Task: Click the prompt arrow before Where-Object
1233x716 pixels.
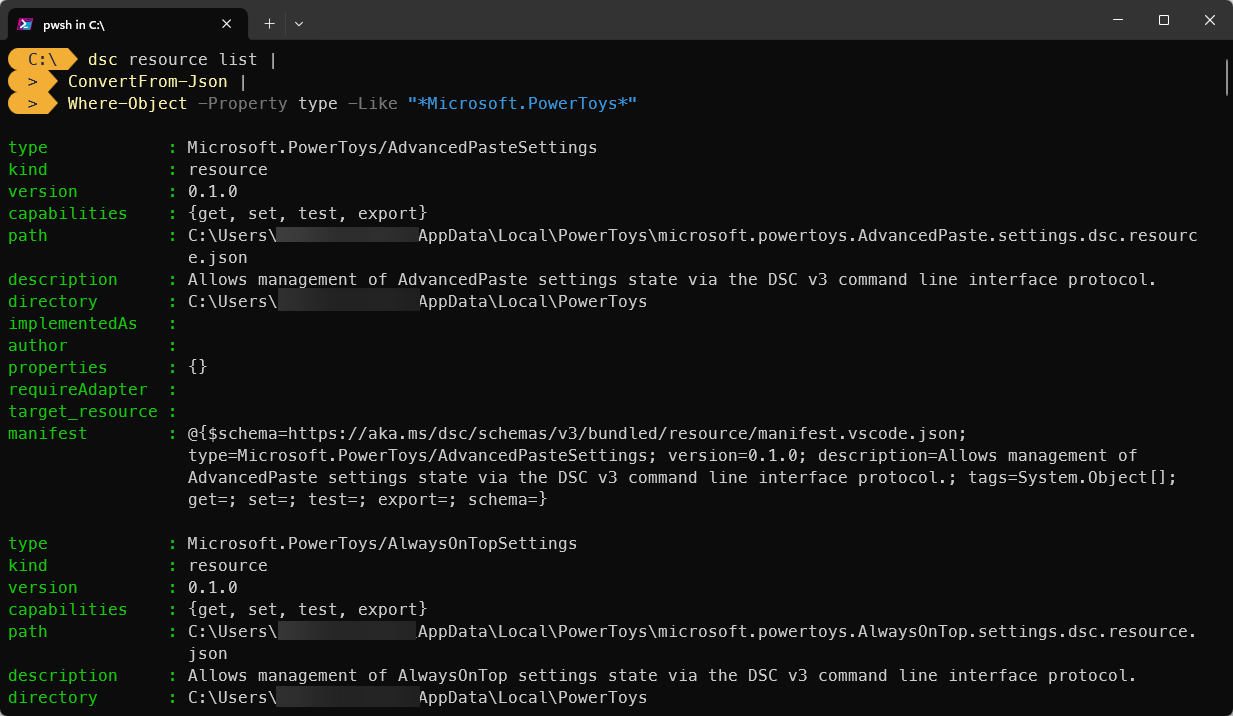Action: [33, 104]
